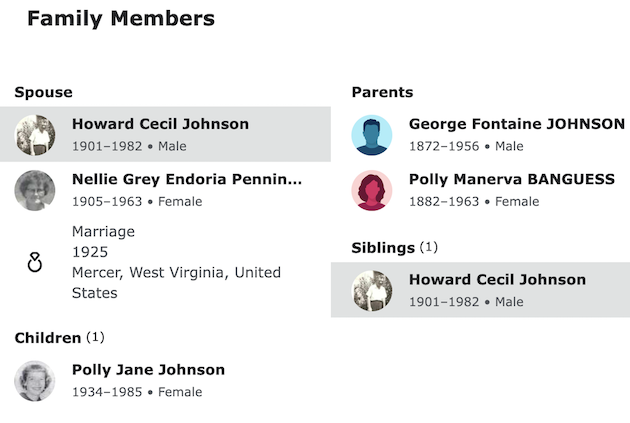The width and height of the screenshot is (630, 423).
Task: Click the wedding ring marriage icon
Action: click(35, 263)
